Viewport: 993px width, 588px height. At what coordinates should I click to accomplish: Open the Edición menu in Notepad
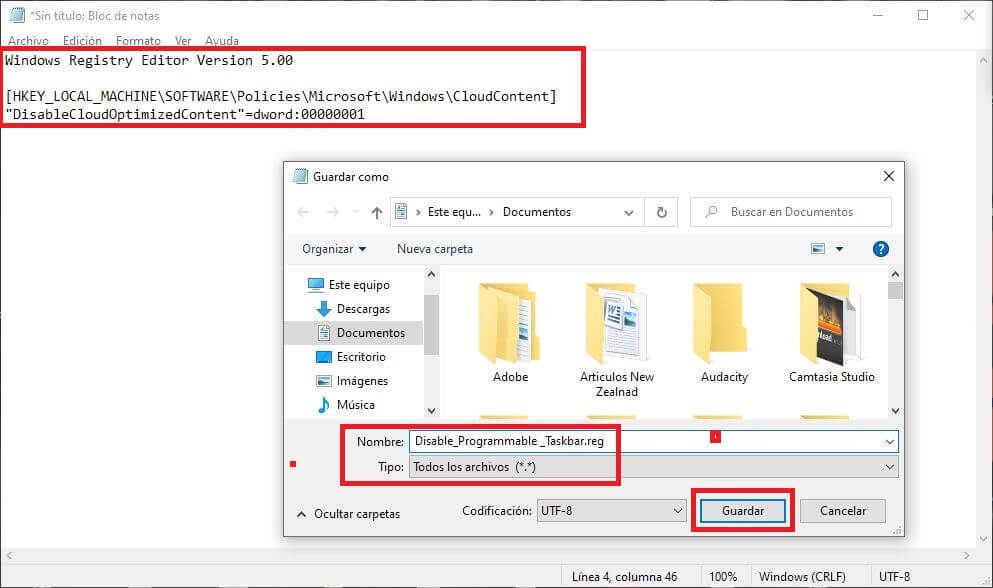point(82,41)
